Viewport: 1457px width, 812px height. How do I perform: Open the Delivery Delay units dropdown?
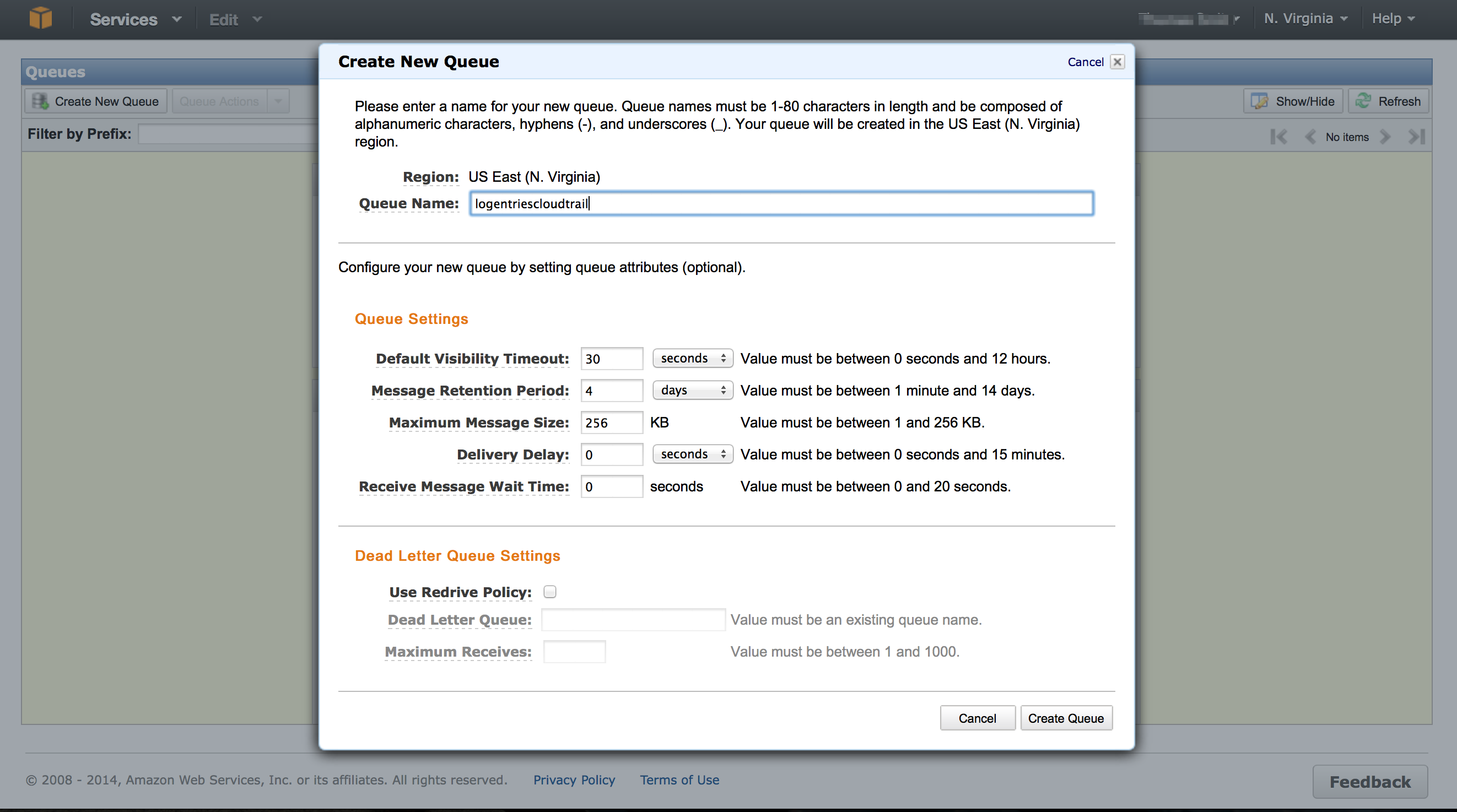coord(692,454)
